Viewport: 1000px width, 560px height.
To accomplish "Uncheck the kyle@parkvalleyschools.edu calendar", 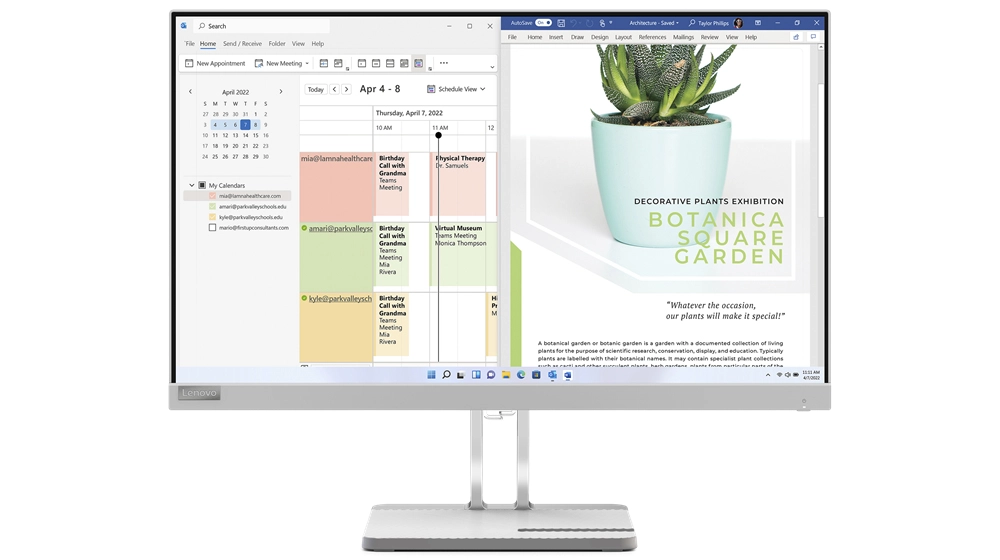I will pos(212,217).
